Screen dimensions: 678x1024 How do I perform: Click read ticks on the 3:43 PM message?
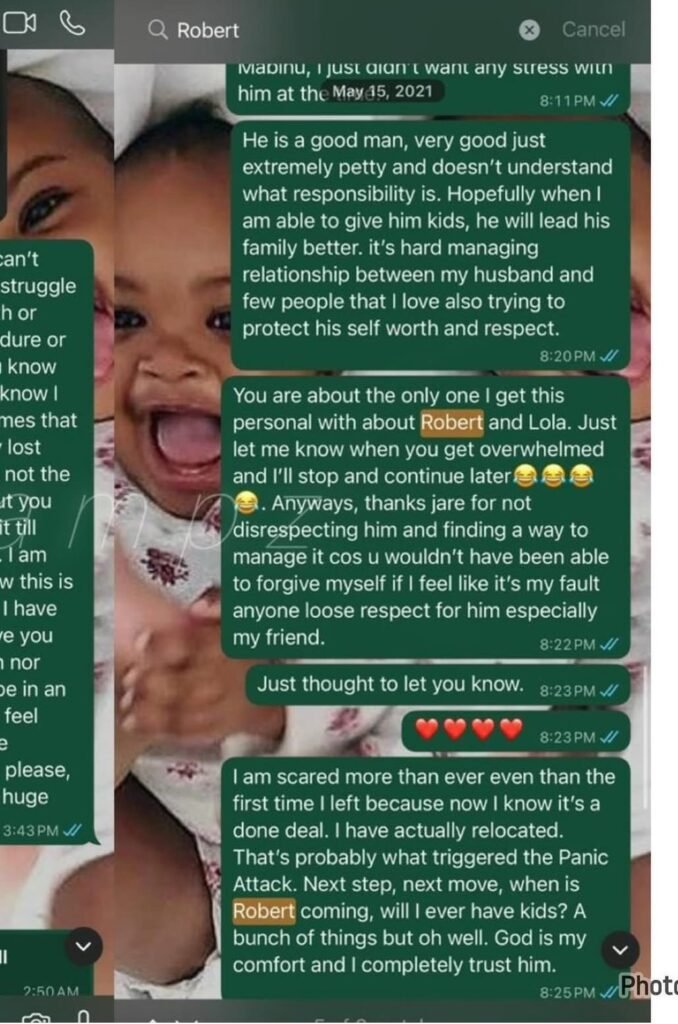point(72,831)
